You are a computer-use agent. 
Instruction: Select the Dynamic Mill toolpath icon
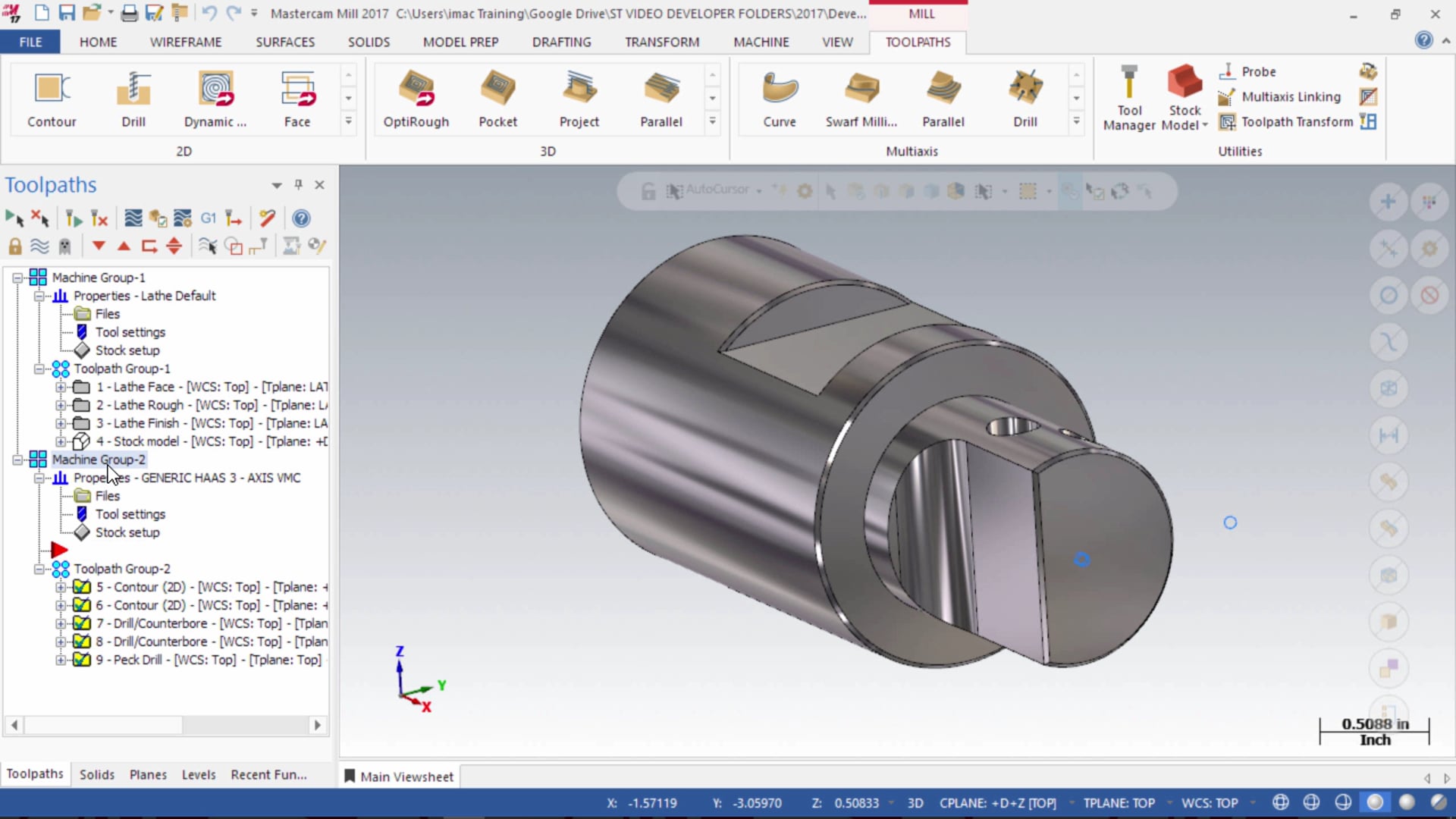pos(215,96)
